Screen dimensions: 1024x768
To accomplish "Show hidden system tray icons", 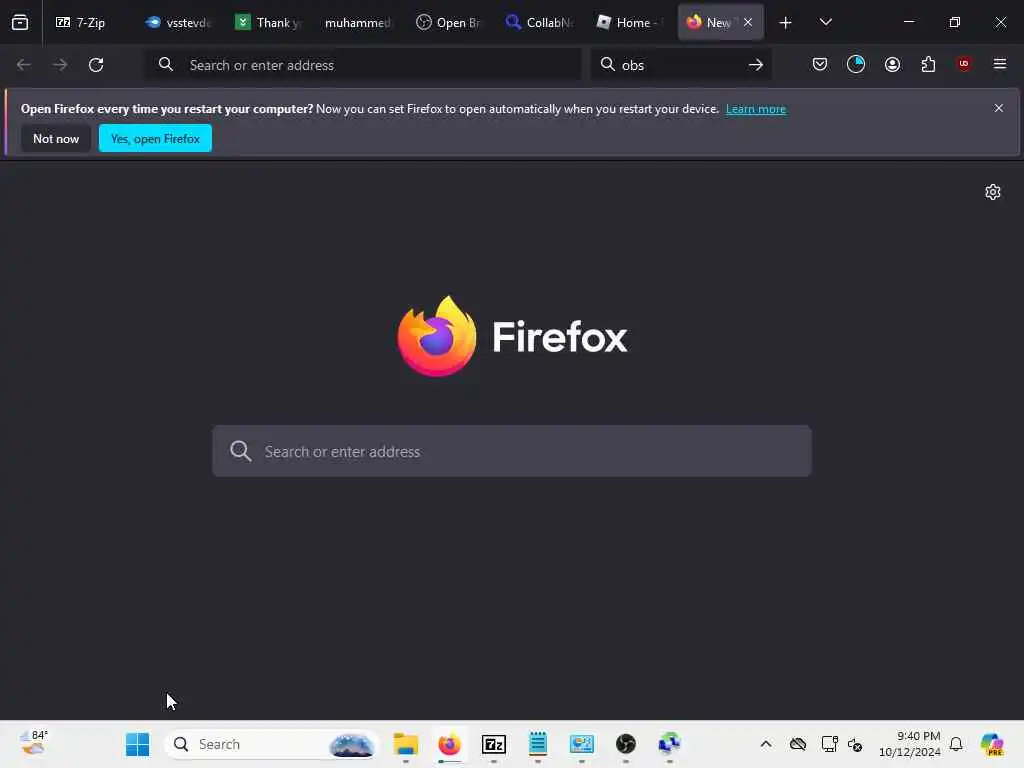I will [x=766, y=744].
